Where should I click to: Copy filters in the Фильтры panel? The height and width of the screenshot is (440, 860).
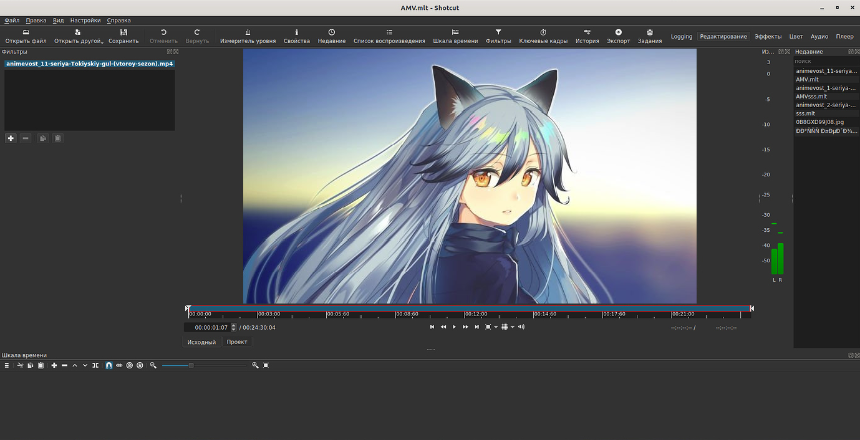(x=42, y=138)
